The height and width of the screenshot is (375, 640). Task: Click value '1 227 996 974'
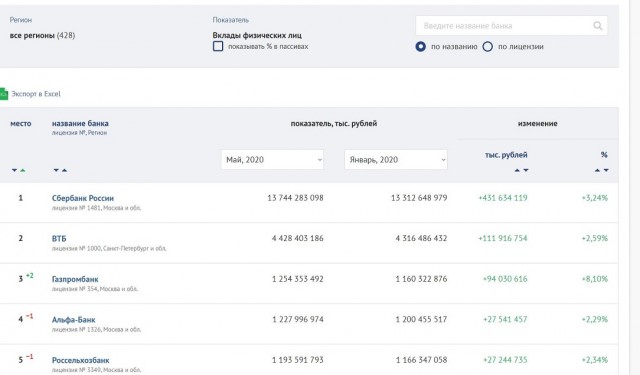point(298,320)
